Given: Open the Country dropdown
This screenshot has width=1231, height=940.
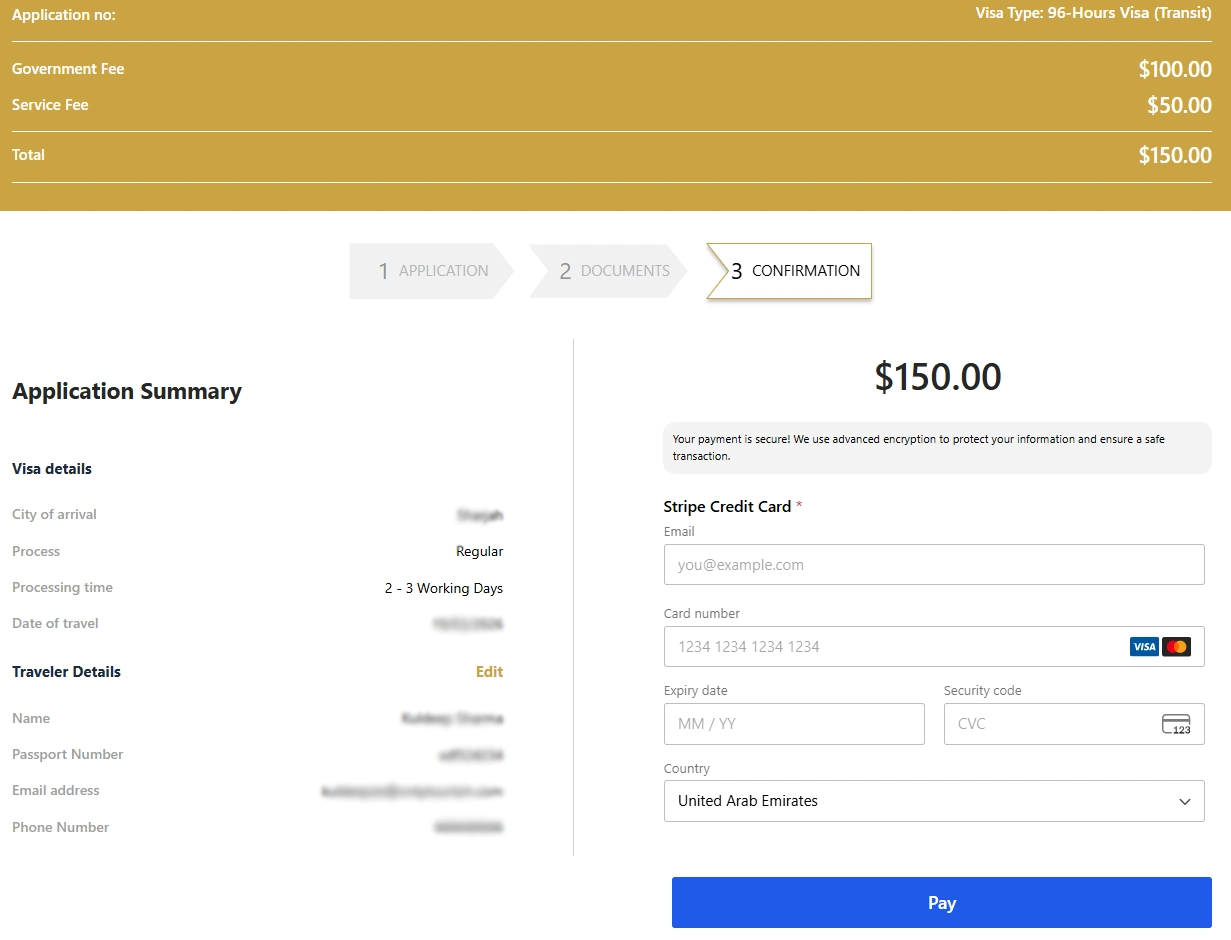Looking at the screenshot, I should [934, 801].
